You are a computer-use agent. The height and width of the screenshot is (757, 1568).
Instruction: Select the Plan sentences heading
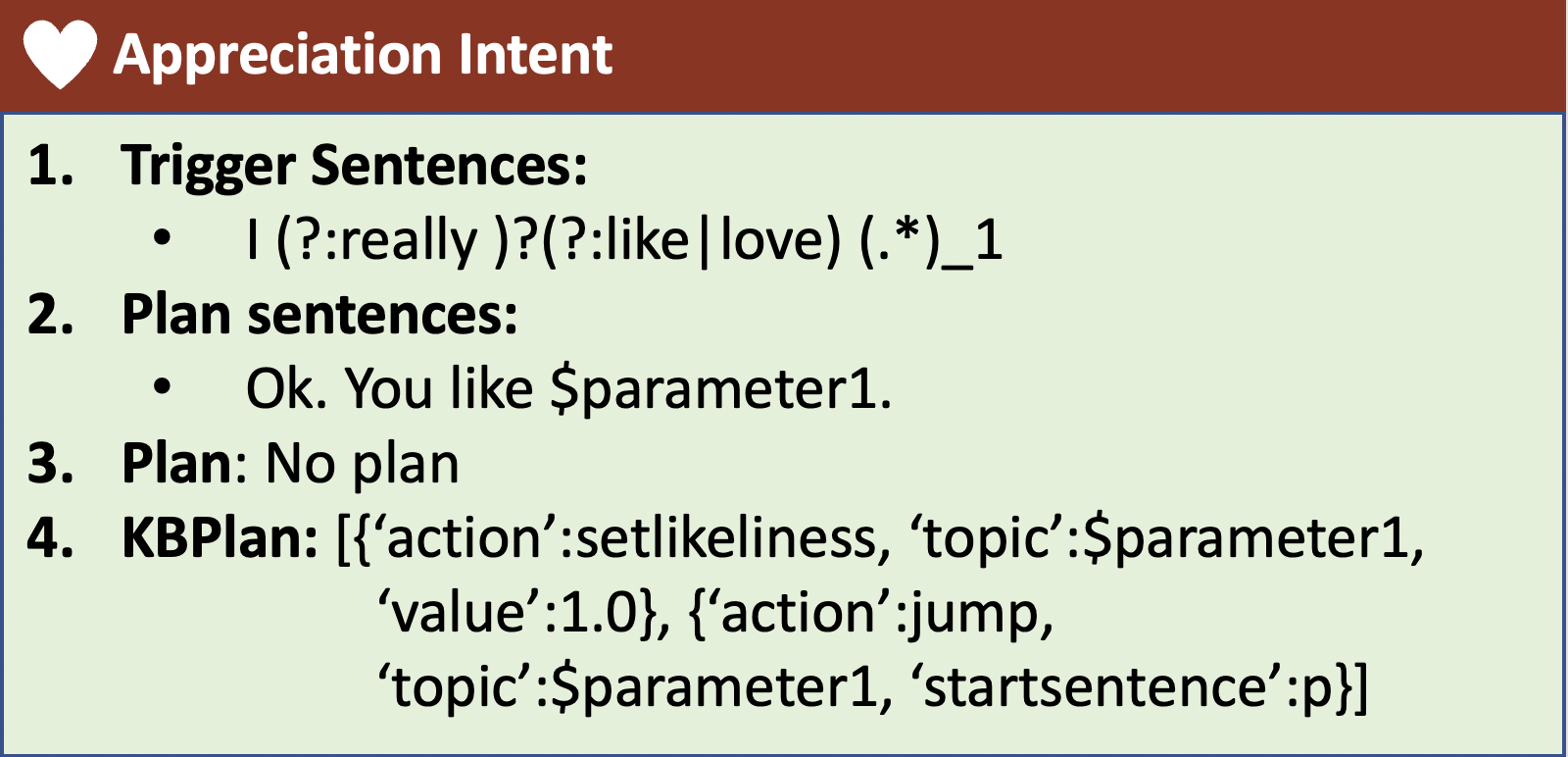tap(319, 315)
